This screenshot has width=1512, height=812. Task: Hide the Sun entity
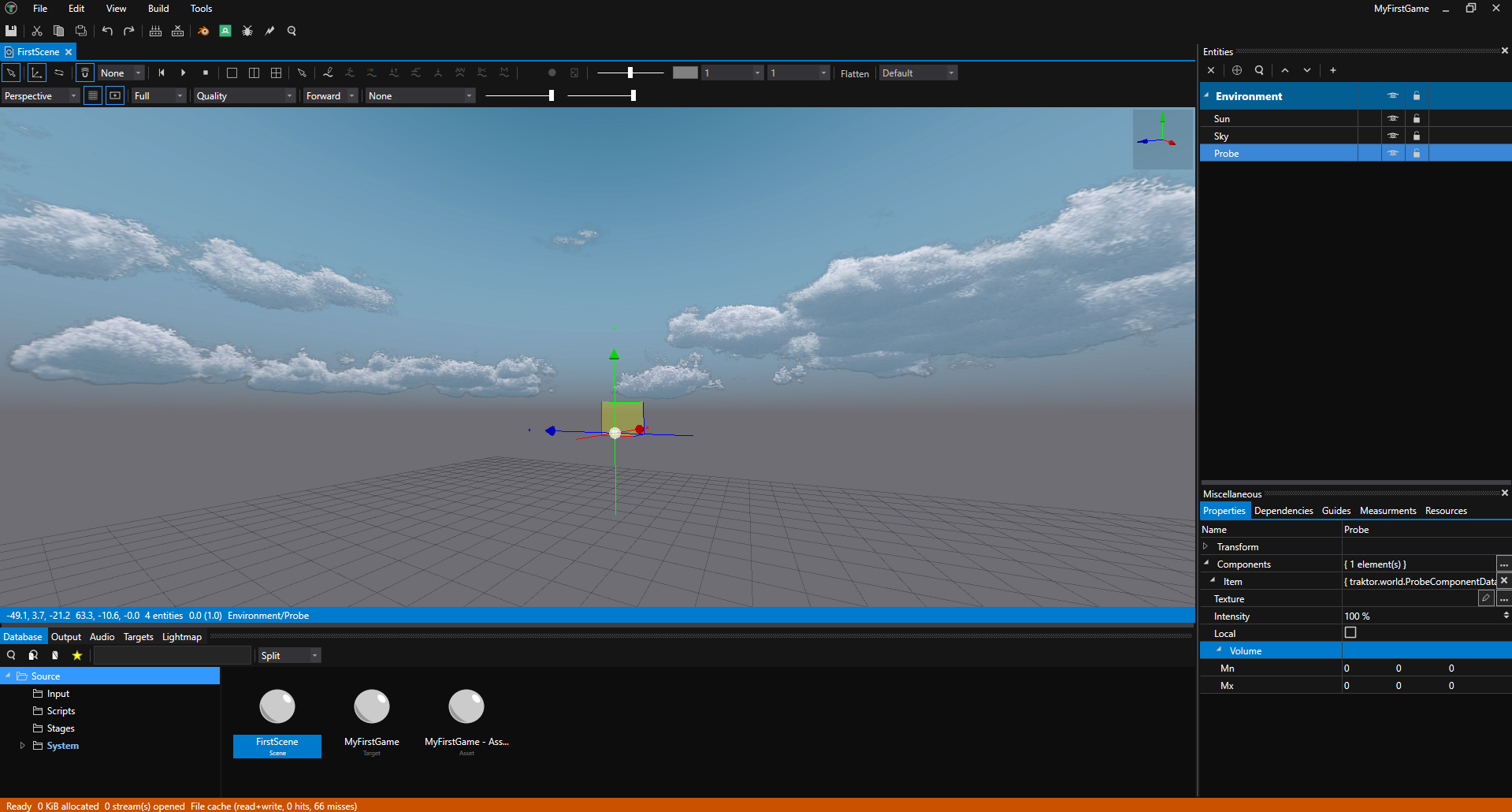(1392, 118)
